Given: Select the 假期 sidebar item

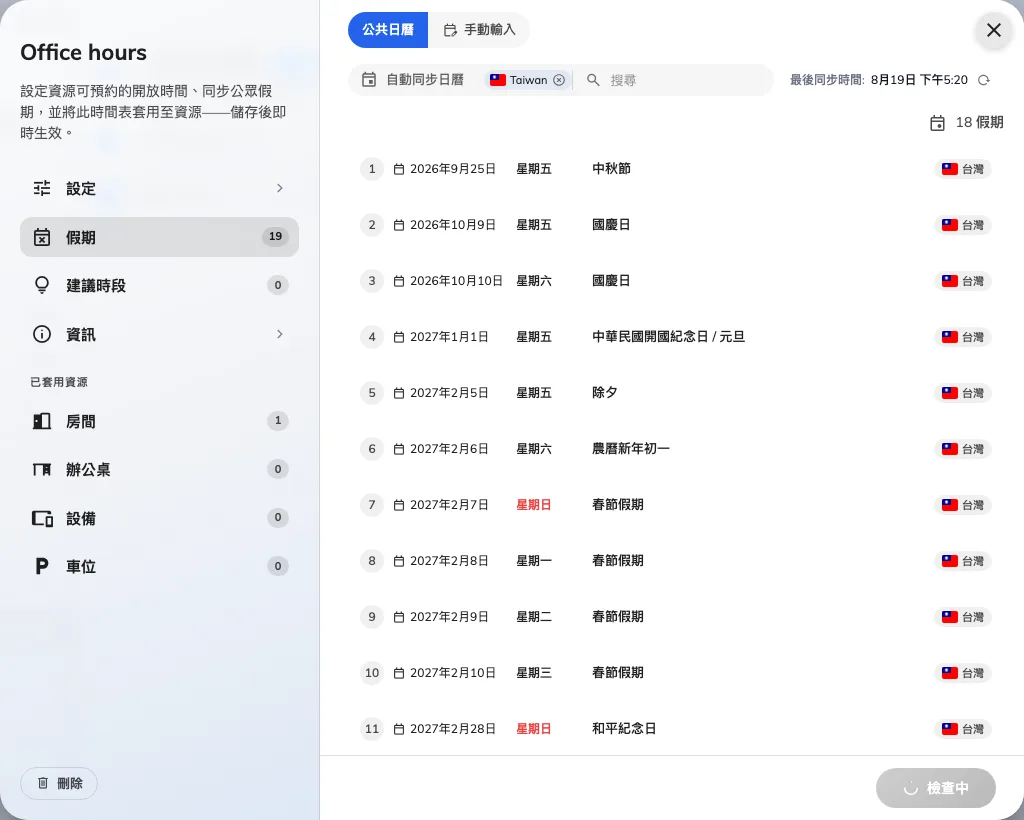Looking at the screenshot, I should tap(159, 237).
